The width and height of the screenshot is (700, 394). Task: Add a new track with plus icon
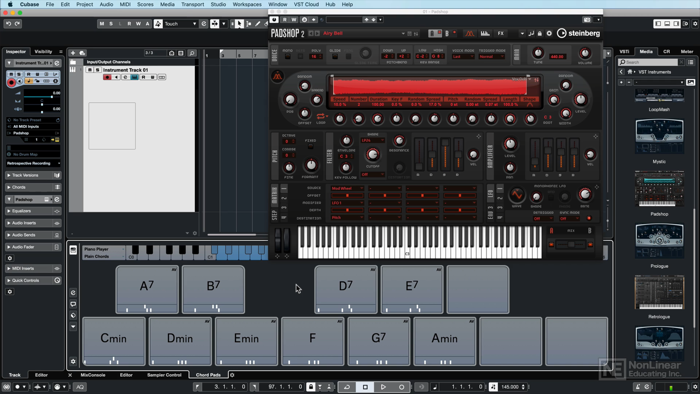coord(73,53)
